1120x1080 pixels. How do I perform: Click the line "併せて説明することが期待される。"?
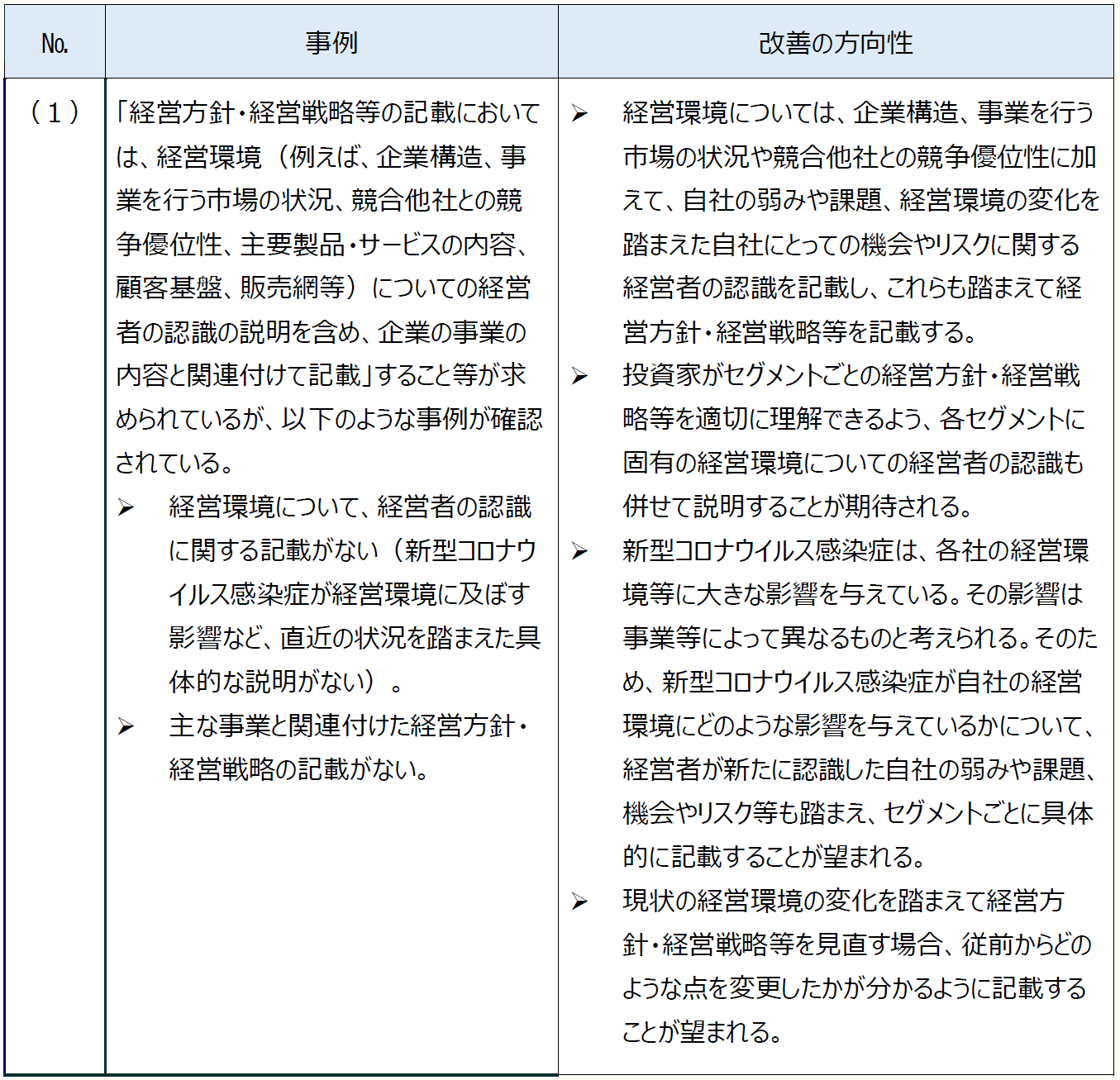pyautogui.click(x=798, y=507)
